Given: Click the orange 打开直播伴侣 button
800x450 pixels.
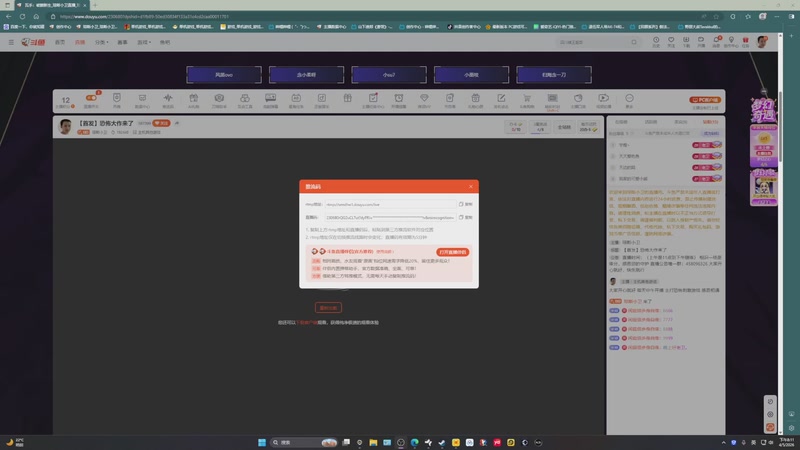Looking at the screenshot, I should point(453,252).
